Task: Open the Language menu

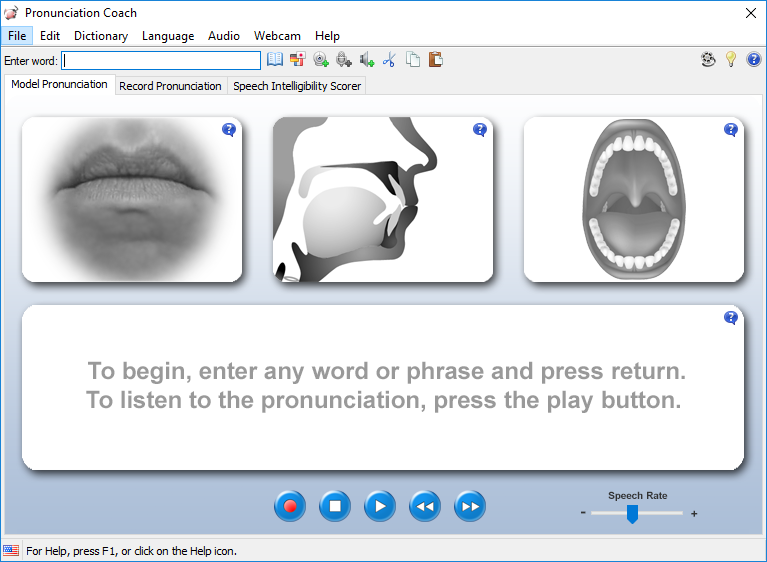Action: point(168,36)
